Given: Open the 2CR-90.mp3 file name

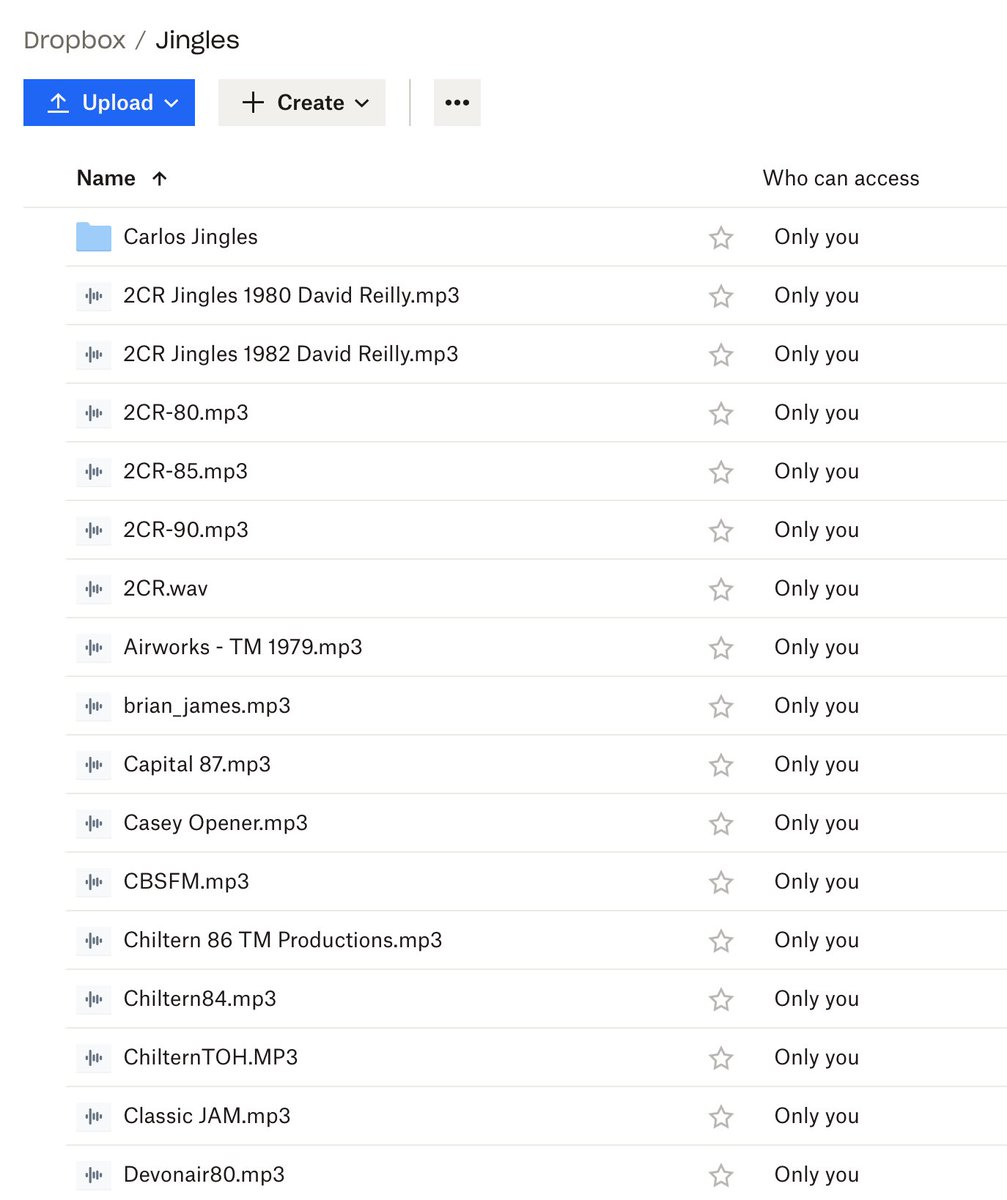Looking at the screenshot, I should [186, 530].
